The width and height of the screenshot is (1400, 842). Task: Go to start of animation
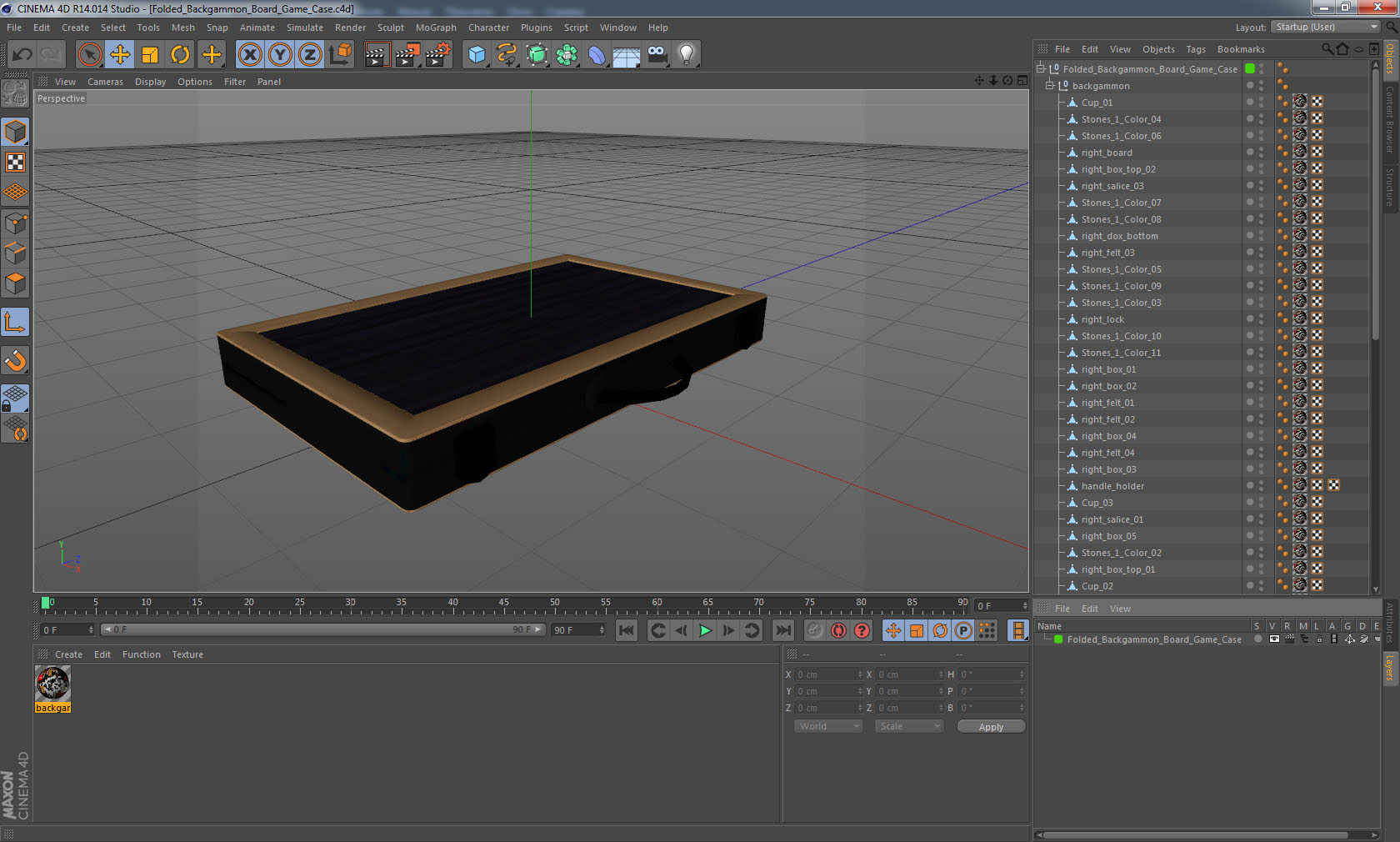coord(627,630)
